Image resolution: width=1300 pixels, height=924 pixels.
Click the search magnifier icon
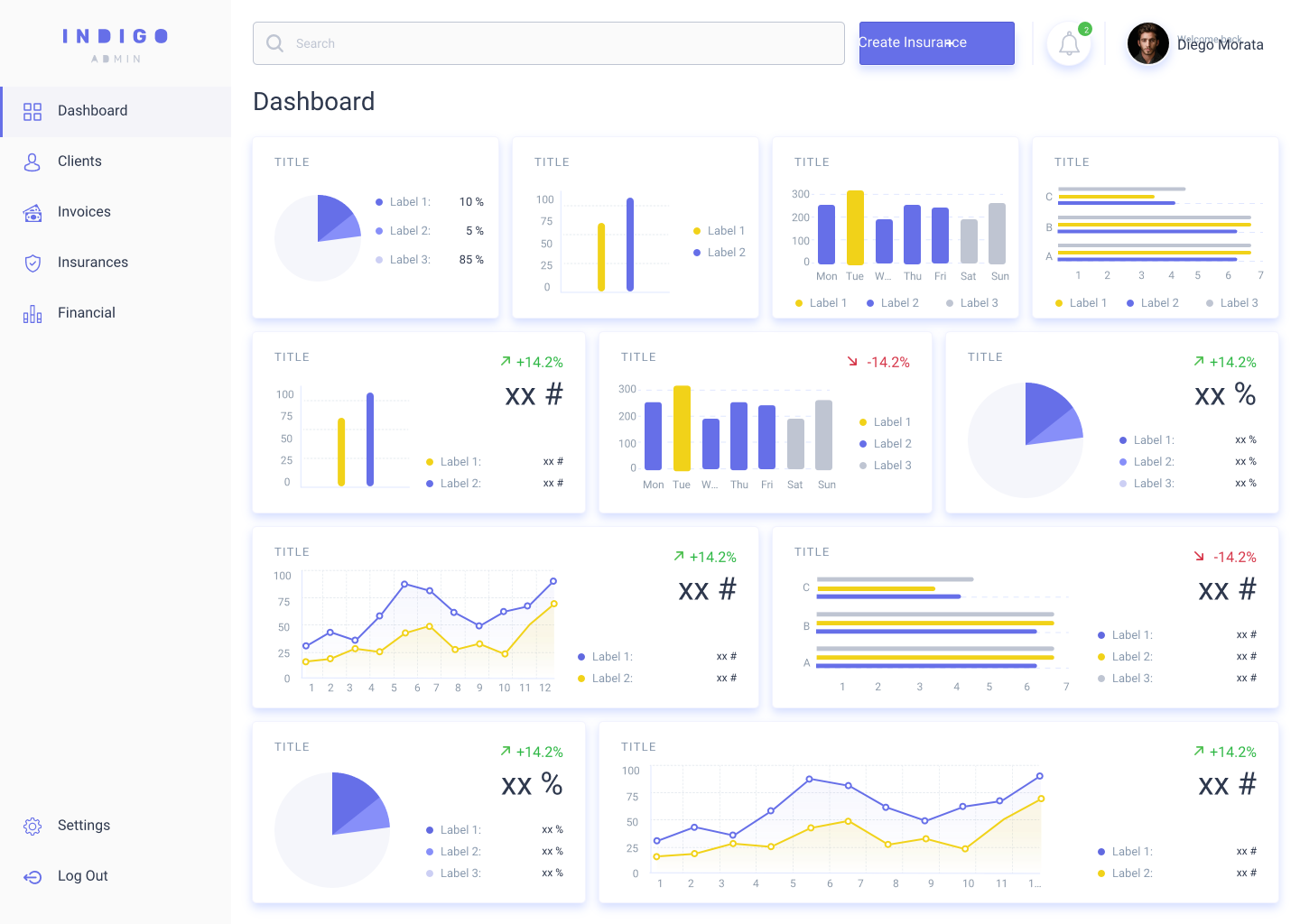275,43
